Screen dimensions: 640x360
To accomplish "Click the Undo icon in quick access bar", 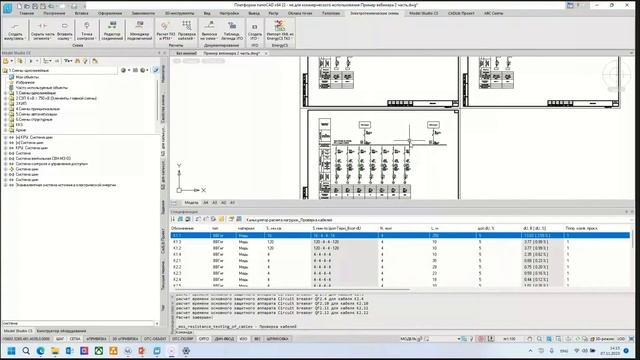I will [51, 6].
